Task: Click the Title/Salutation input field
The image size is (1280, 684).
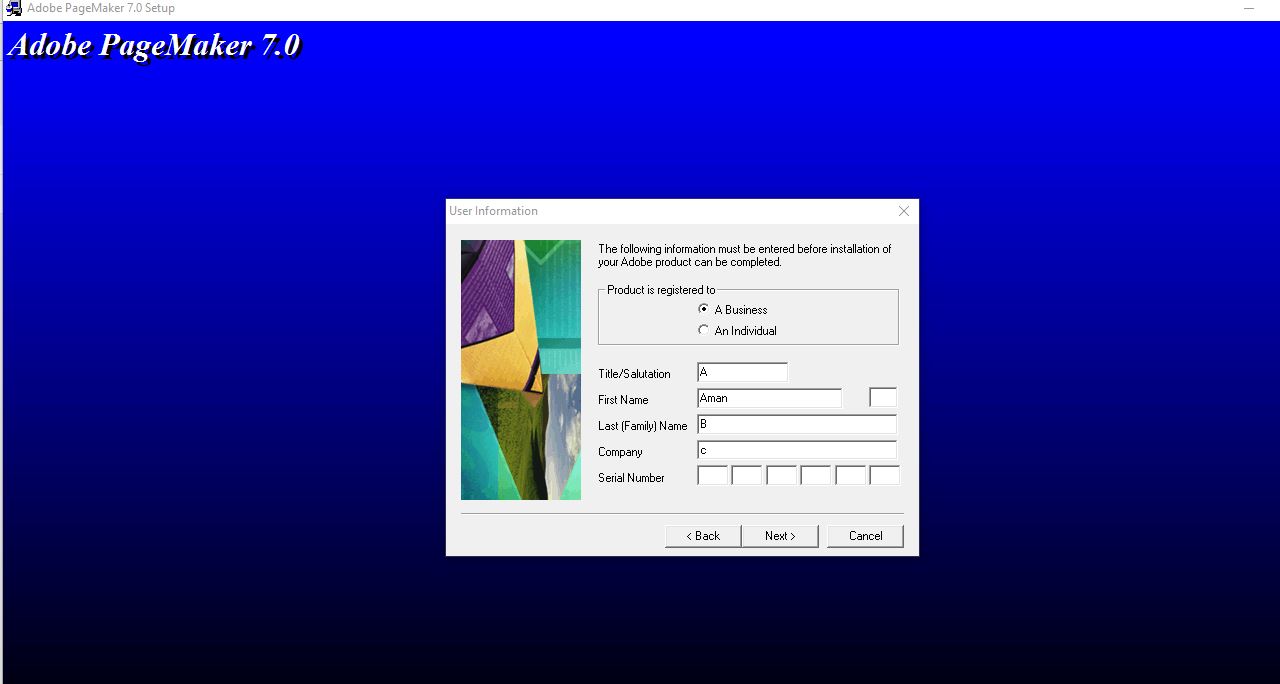Action: (x=741, y=371)
